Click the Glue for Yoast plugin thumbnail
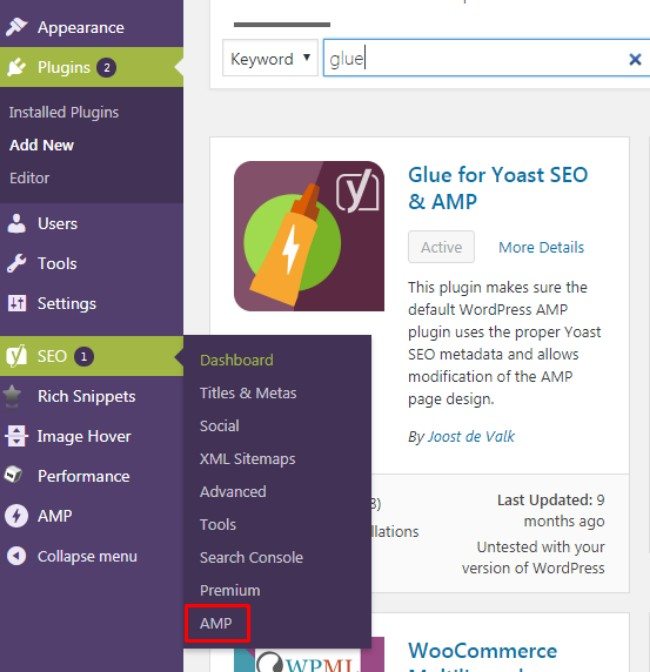The image size is (650, 672). coord(309,236)
